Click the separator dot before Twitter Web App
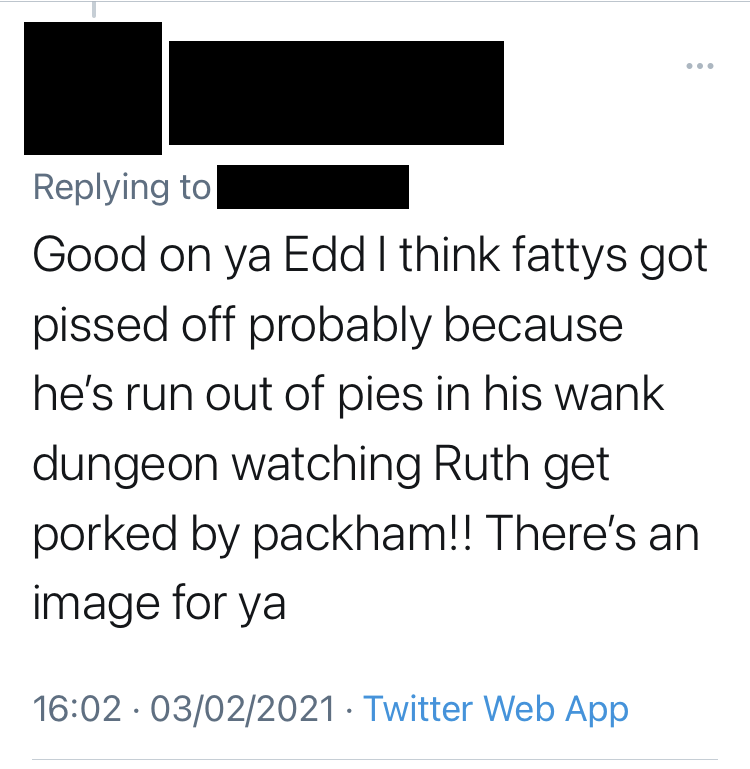The image size is (750, 769). click(x=349, y=710)
